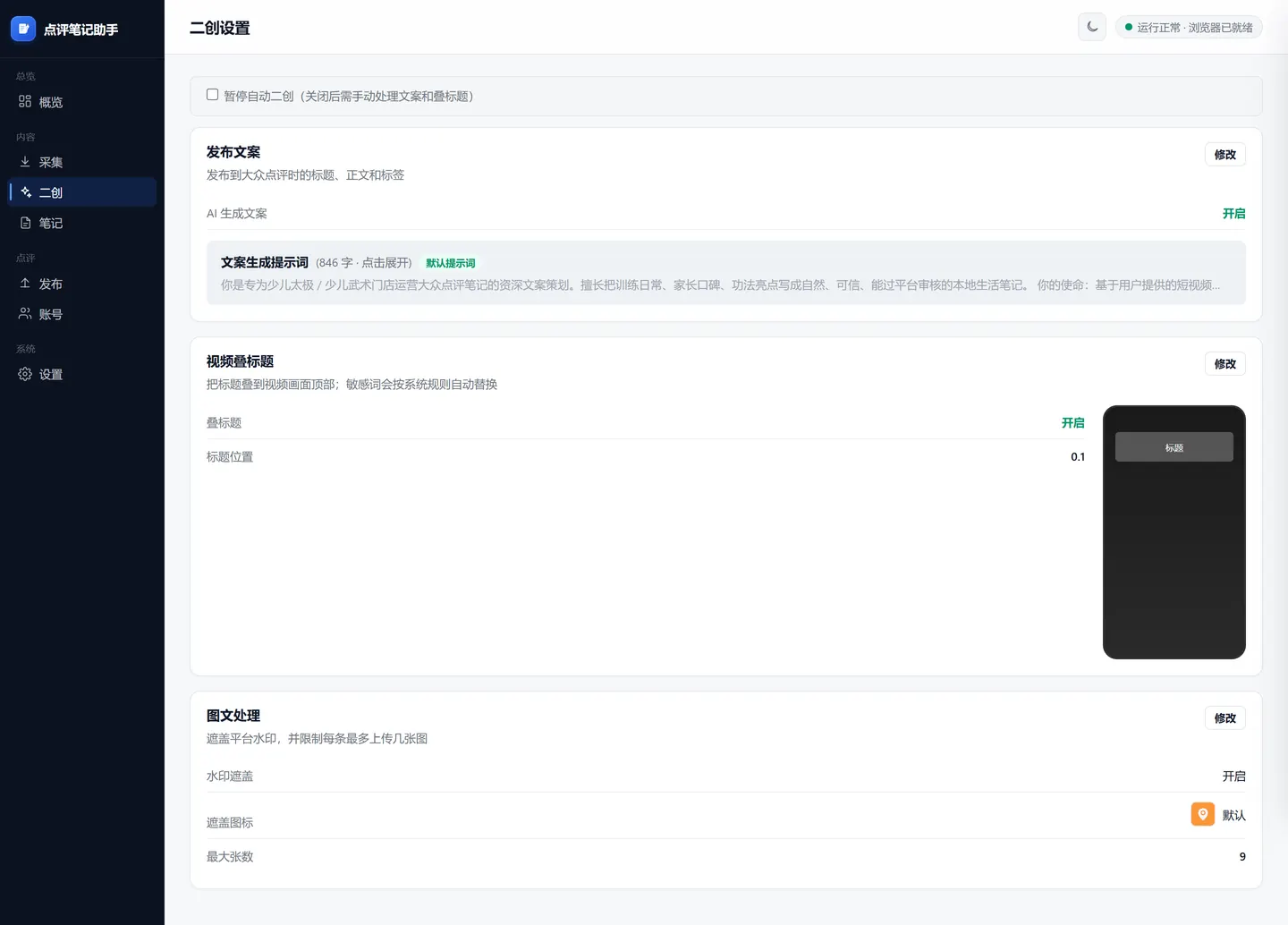This screenshot has width=1288, height=925.
Task: Click the phone preview 标题 overlay bar
Action: pyautogui.click(x=1174, y=447)
